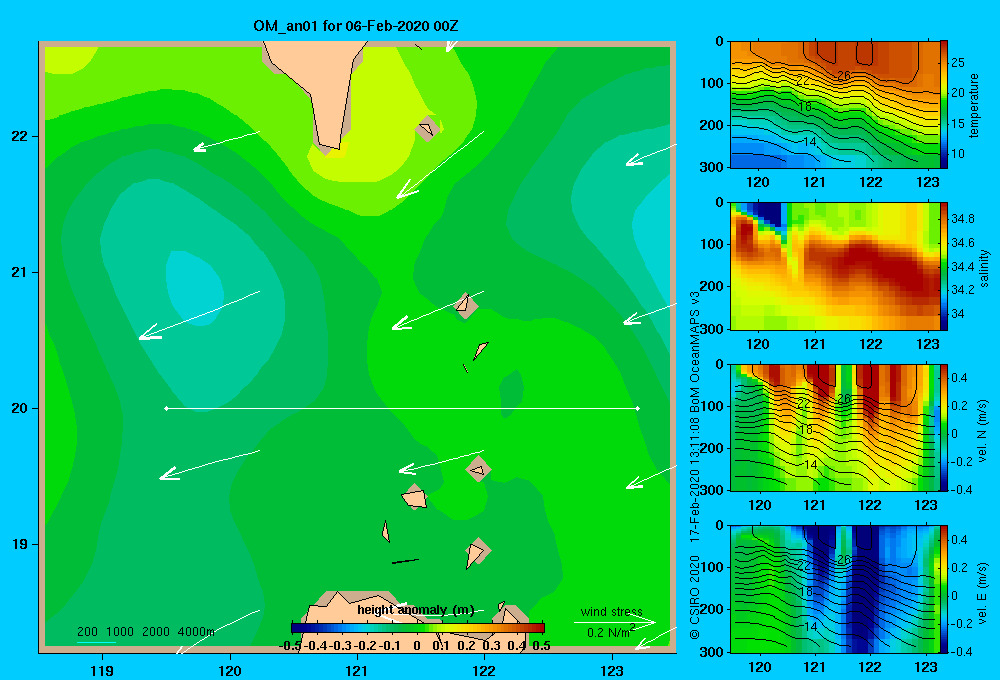Click depth label "300" on the salinity panel

pyautogui.click(x=712, y=329)
